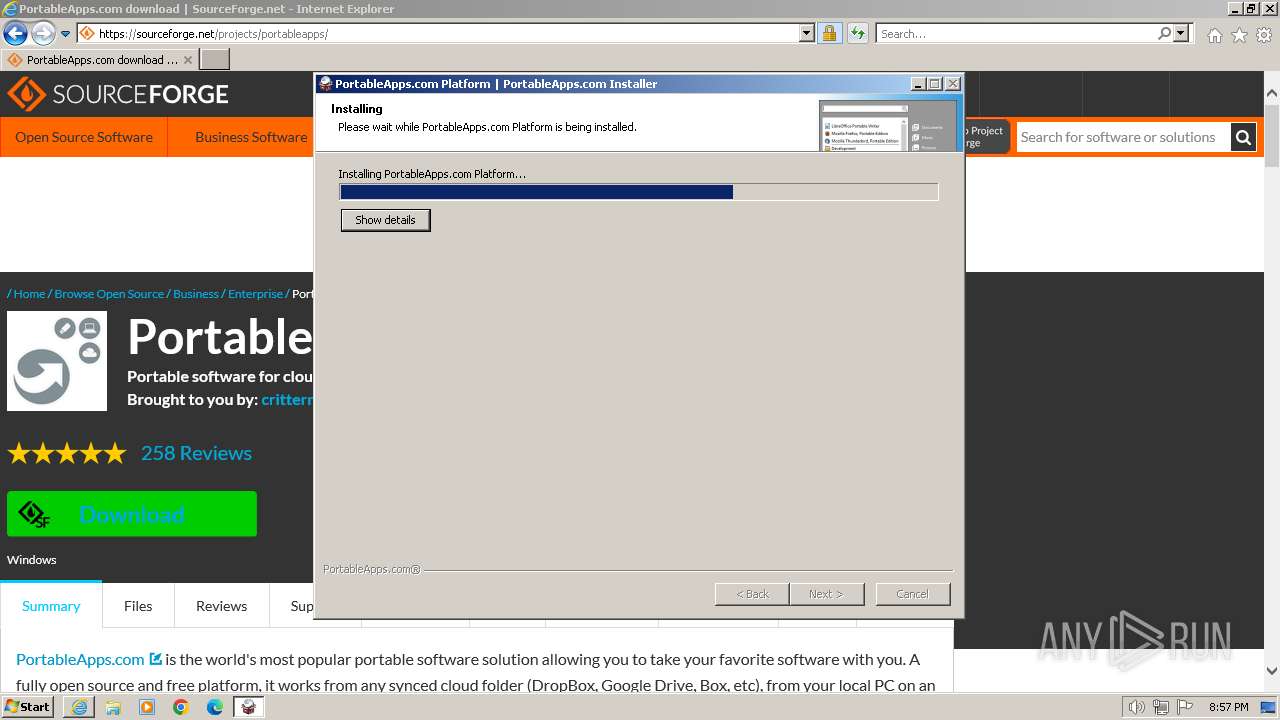Viewport: 1280px width, 720px height.
Task: Click the PortableApps installer taskbar icon
Action: pos(248,707)
